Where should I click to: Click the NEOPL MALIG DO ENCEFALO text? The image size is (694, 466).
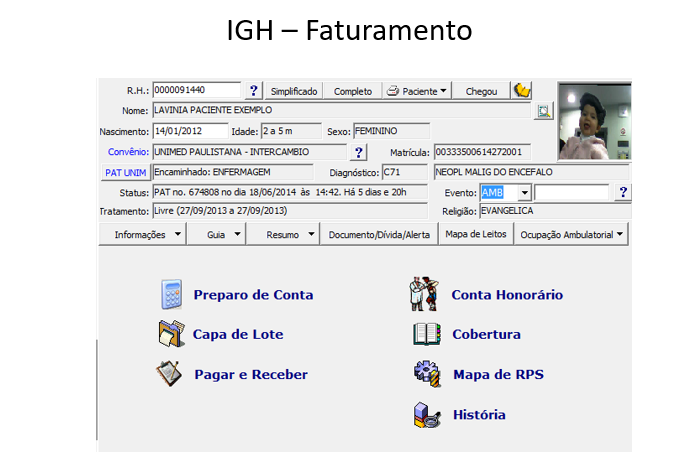(494, 172)
